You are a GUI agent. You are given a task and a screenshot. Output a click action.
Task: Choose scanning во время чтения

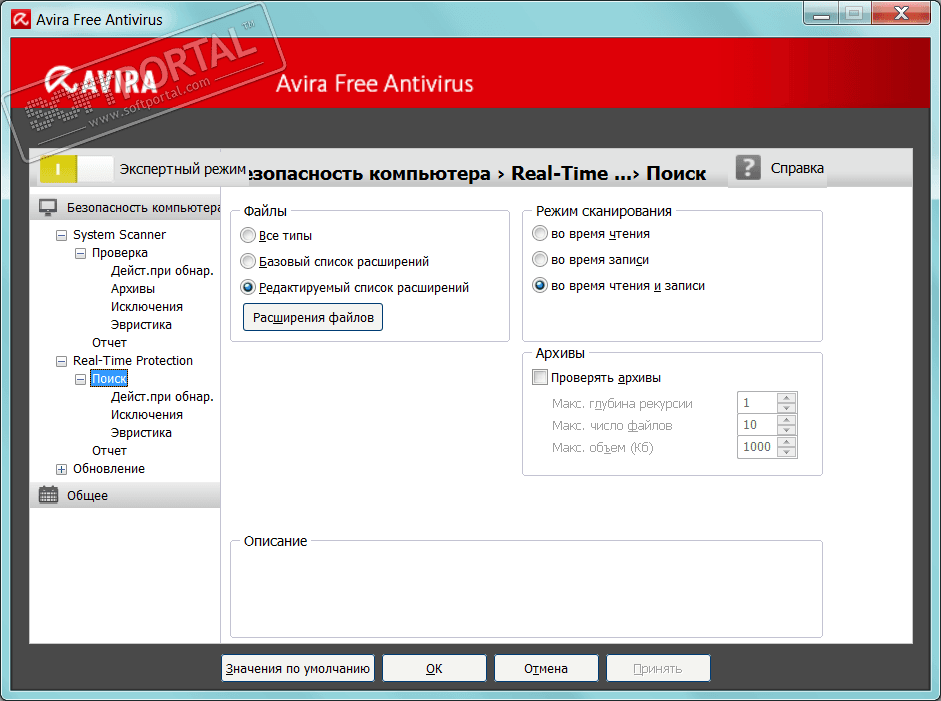(540, 233)
